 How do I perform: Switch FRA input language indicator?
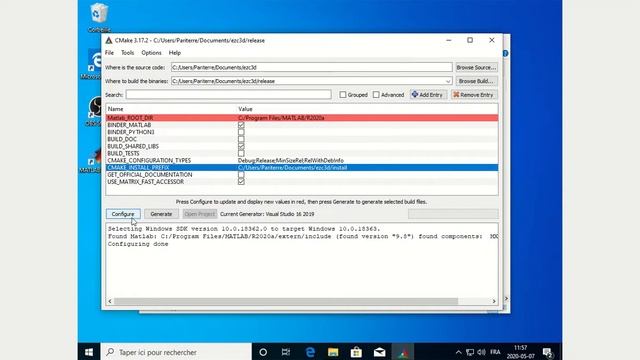(495, 352)
